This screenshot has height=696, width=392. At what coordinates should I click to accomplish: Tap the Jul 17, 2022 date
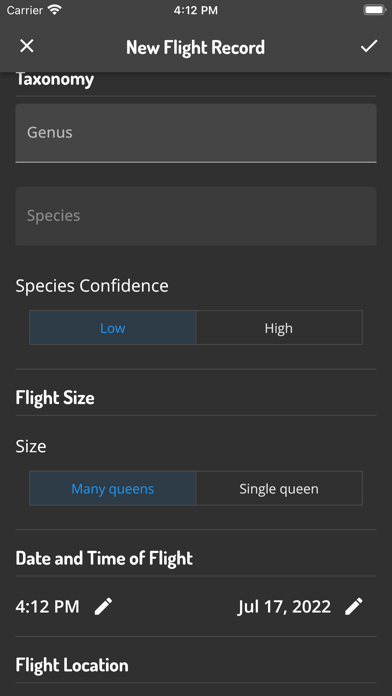coord(284,606)
